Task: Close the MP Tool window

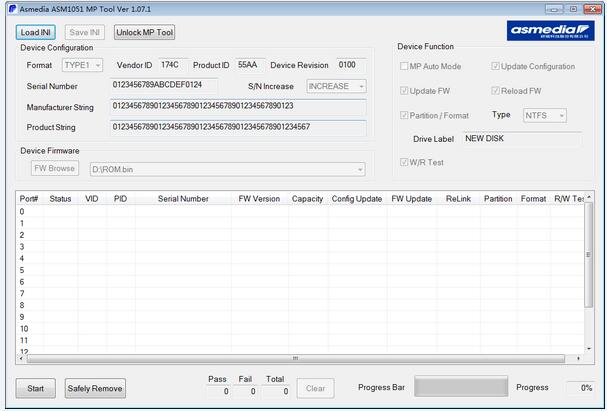Action: [592, 9]
